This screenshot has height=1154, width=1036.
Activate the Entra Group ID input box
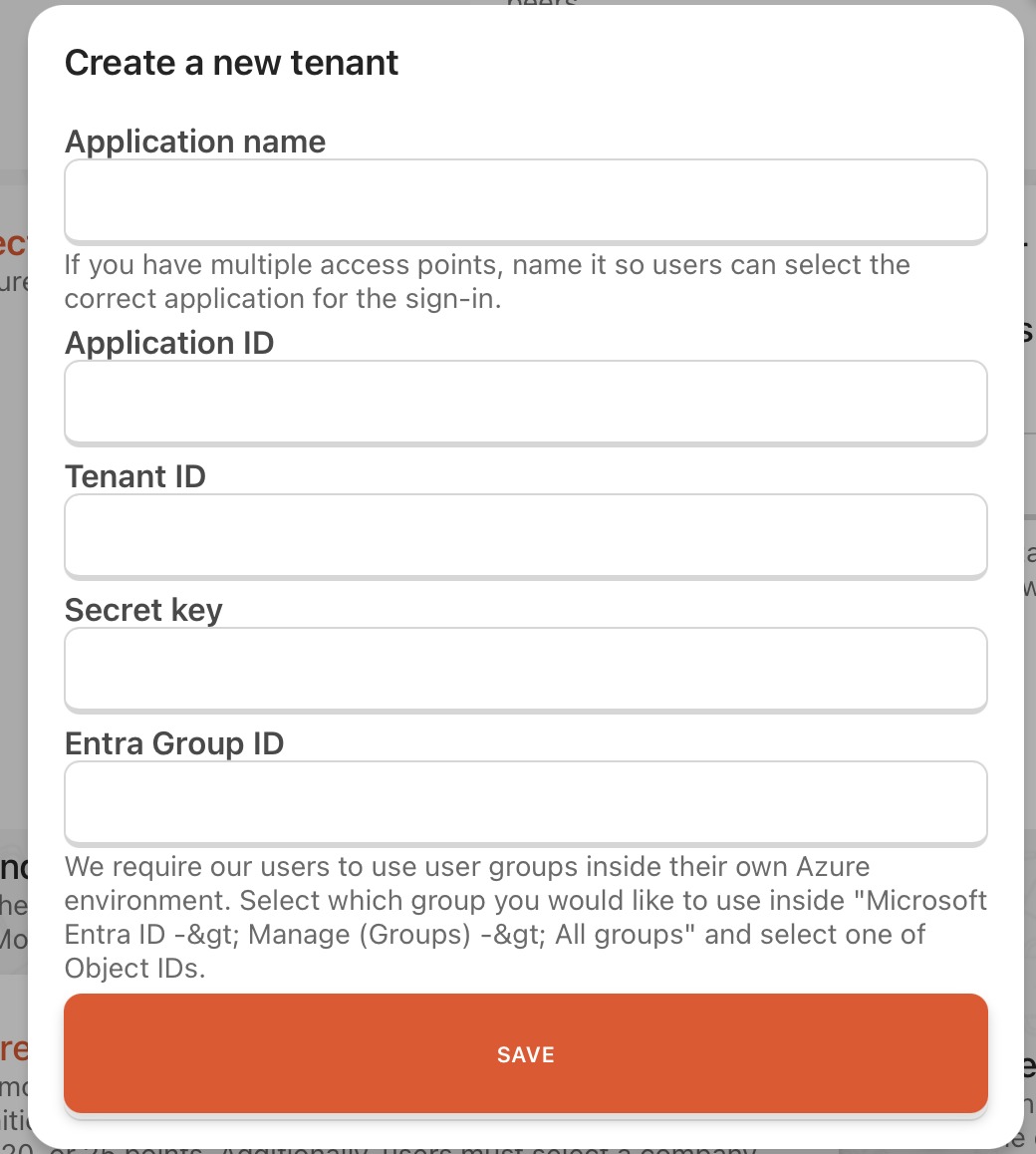coord(525,802)
